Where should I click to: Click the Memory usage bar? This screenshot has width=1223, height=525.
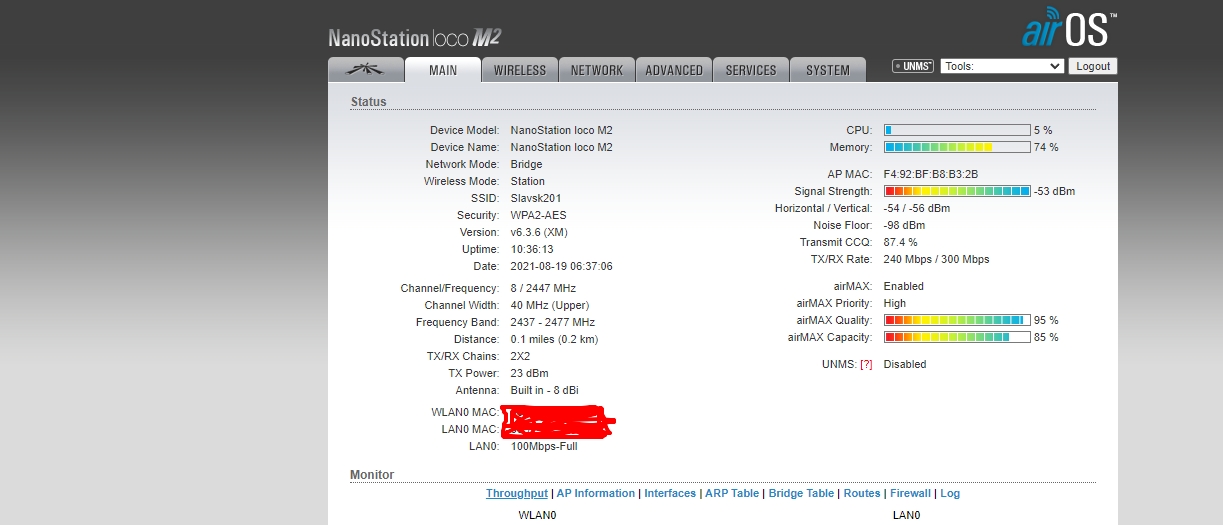coord(957,147)
